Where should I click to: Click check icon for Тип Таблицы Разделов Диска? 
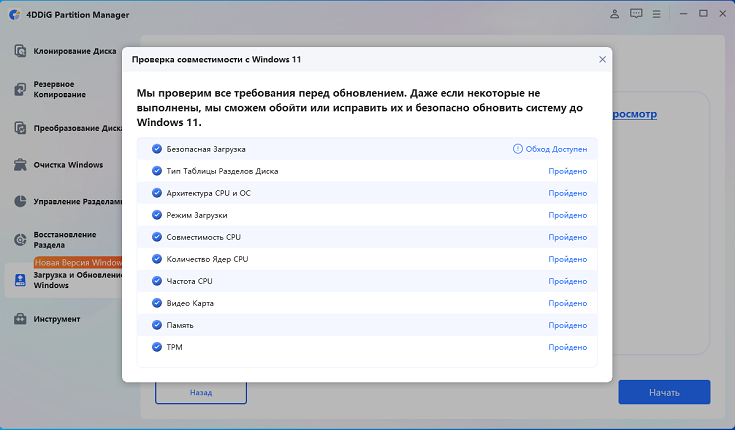(157, 171)
